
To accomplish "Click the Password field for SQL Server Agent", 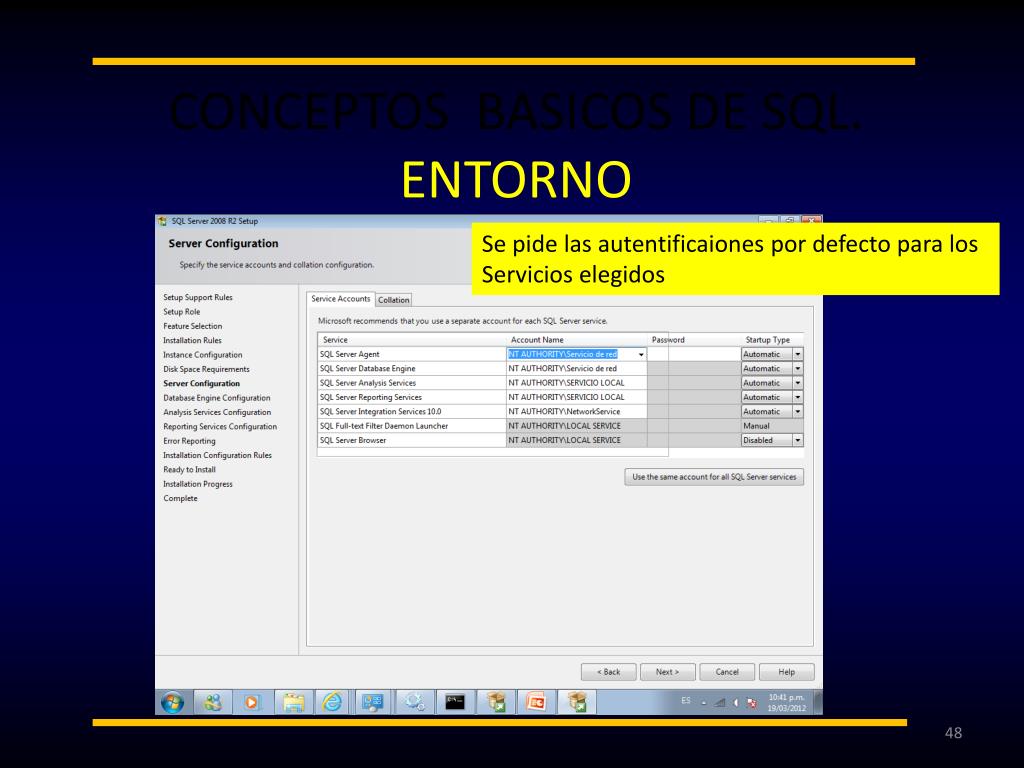I will click(x=694, y=354).
